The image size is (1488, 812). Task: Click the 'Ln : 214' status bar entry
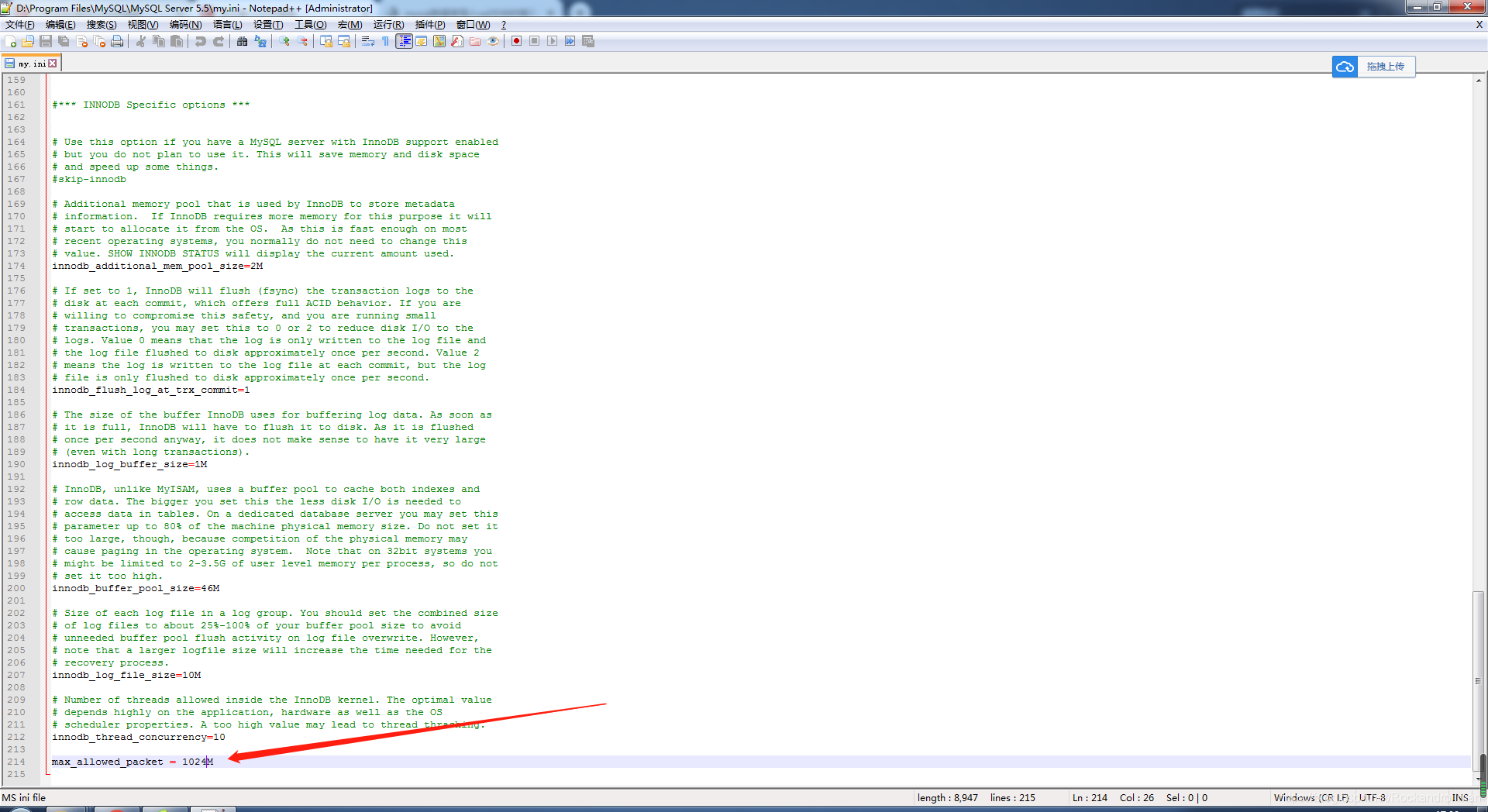point(1090,797)
